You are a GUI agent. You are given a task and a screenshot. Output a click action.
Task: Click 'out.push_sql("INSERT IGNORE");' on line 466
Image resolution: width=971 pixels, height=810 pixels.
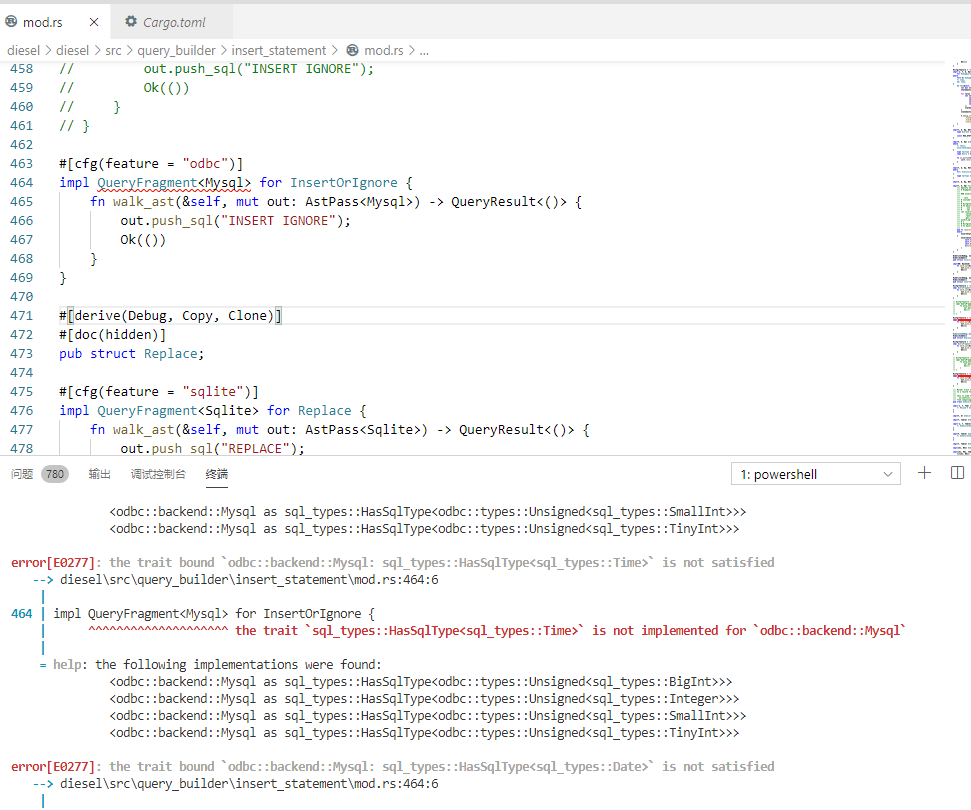[x=235, y=220]
